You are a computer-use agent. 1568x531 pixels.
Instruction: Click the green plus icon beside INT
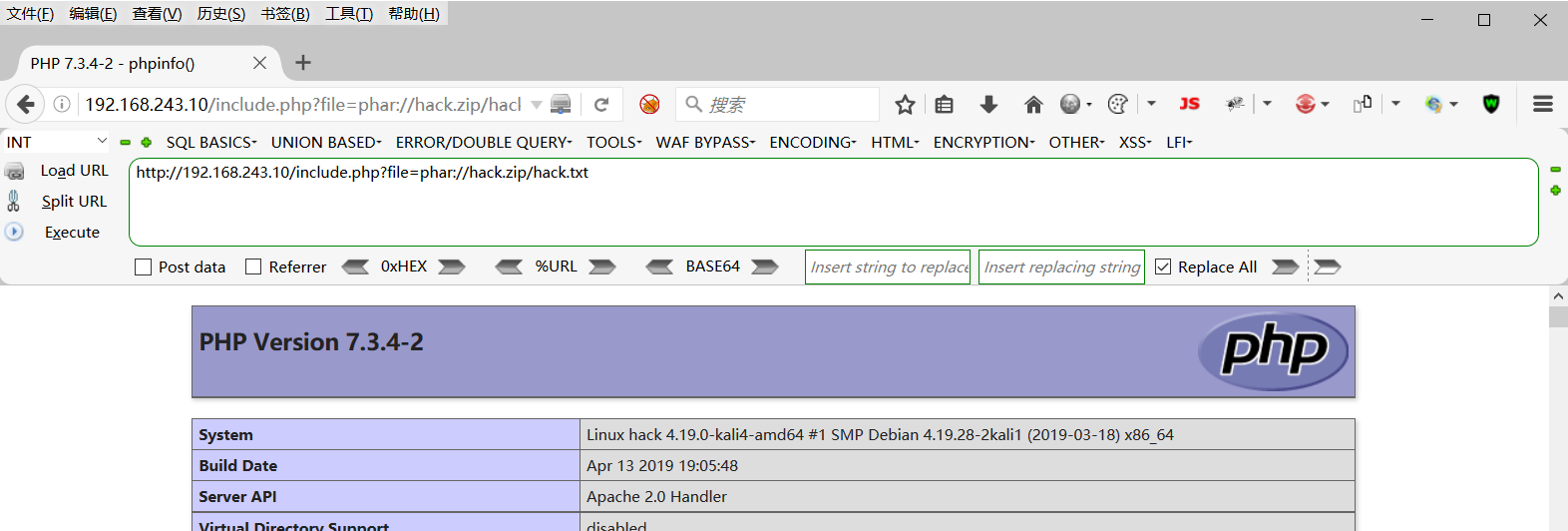pos(147,142)
